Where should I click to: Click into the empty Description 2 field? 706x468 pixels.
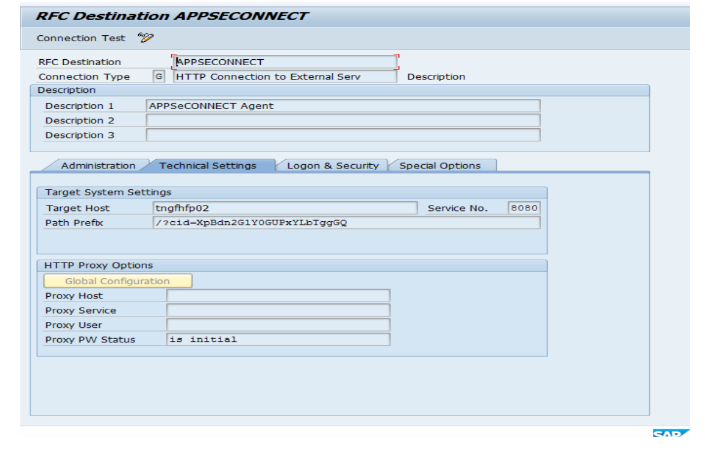point(342,121)
